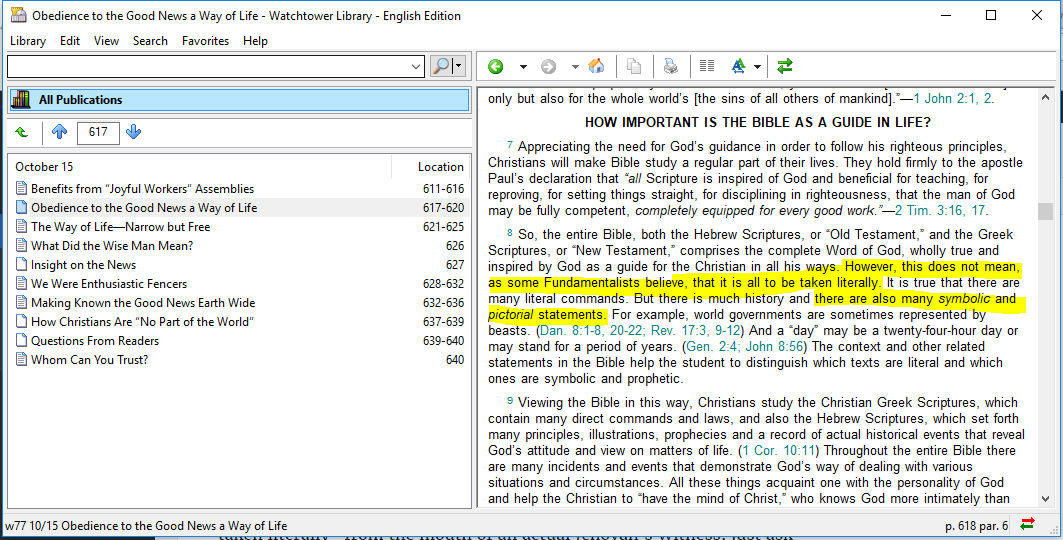
Task: Select the All Publications button
Action: point(238,100)
